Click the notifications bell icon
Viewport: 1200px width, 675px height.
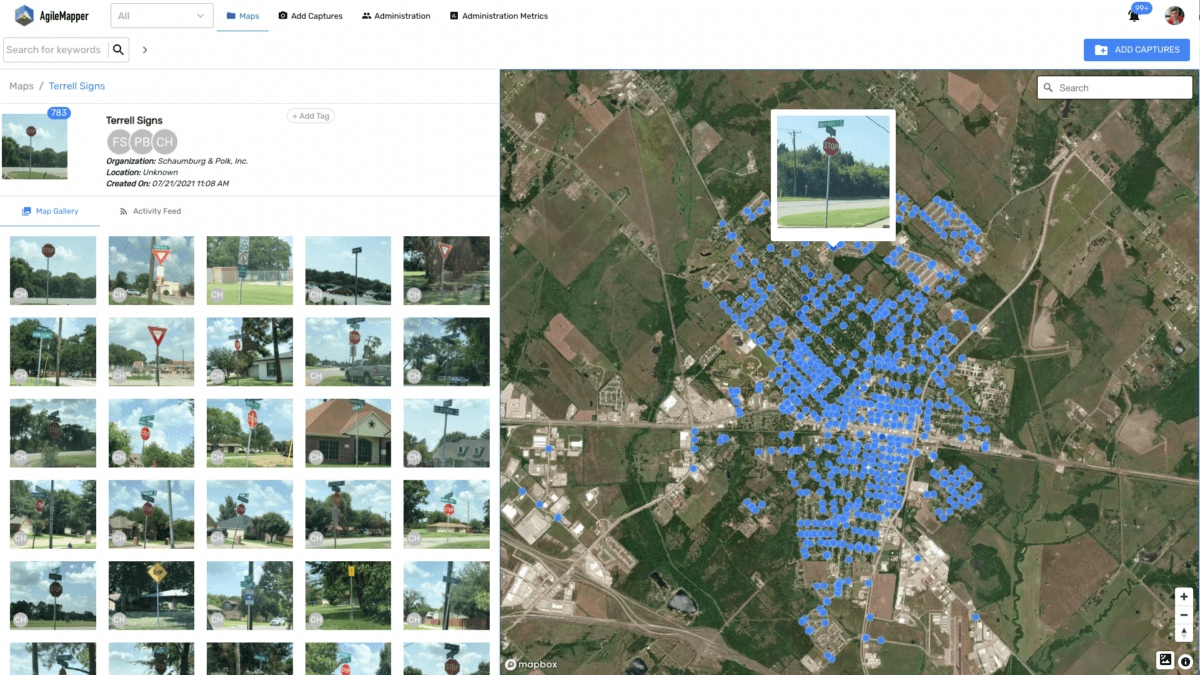(x=1134, y=16)
